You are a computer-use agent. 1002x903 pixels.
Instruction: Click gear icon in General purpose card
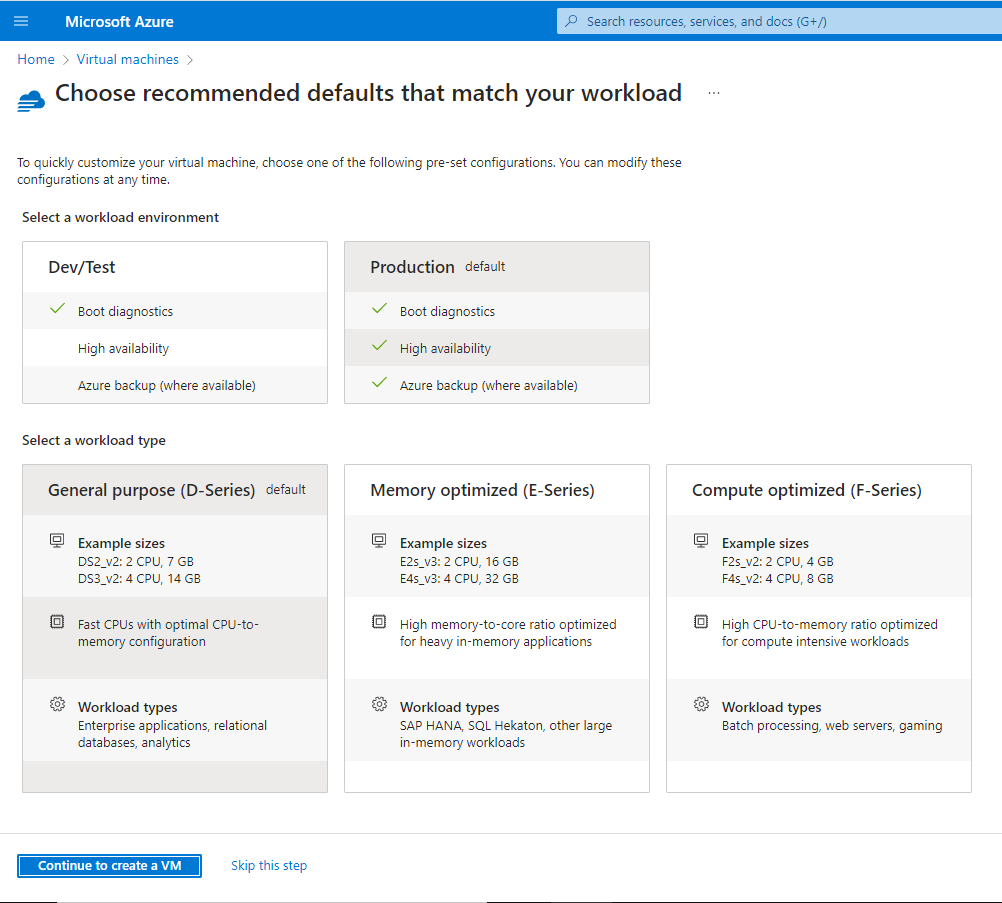pos(57,705)
